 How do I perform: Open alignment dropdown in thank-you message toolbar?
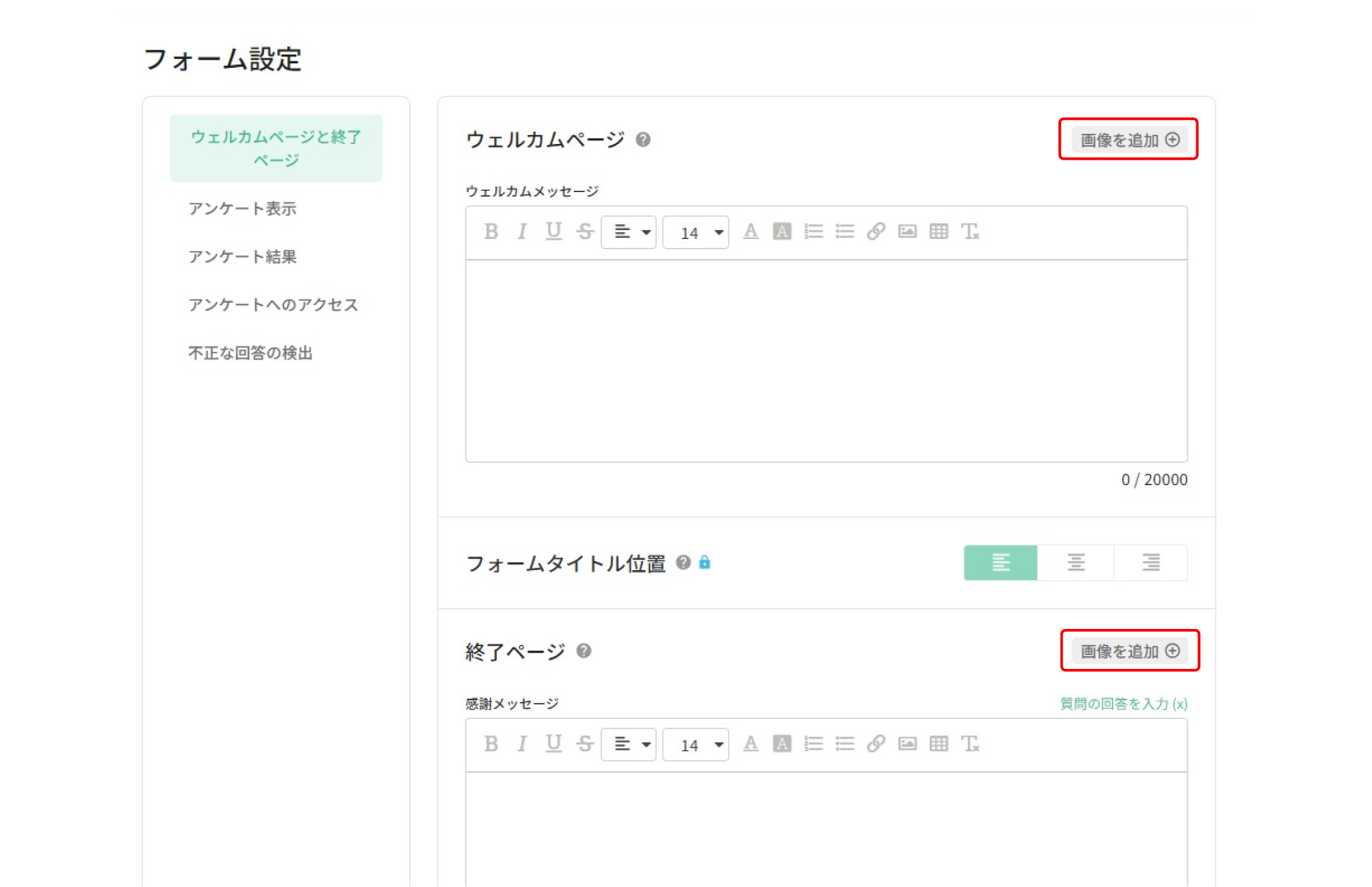point(629,744)
